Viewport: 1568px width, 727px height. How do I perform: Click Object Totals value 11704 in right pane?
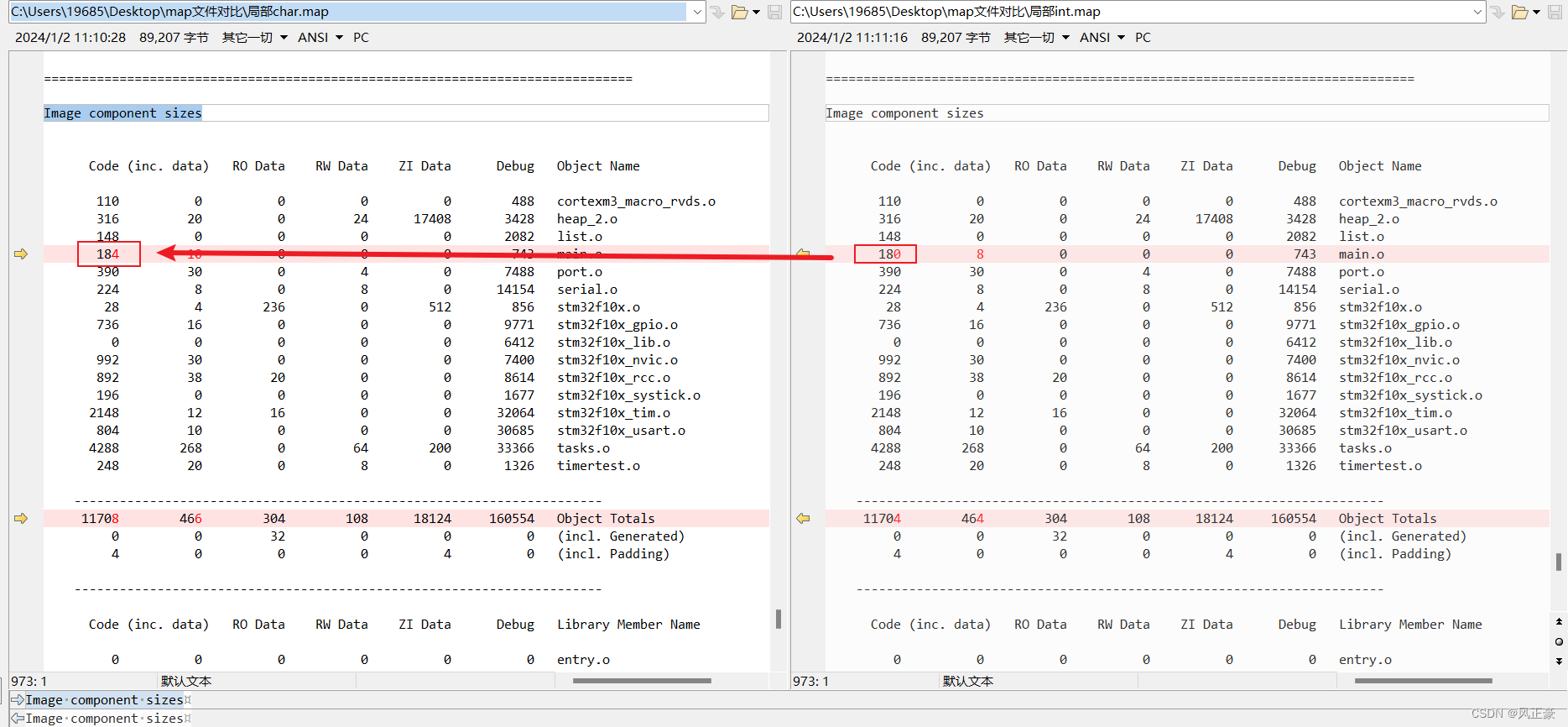coord(882,518)
